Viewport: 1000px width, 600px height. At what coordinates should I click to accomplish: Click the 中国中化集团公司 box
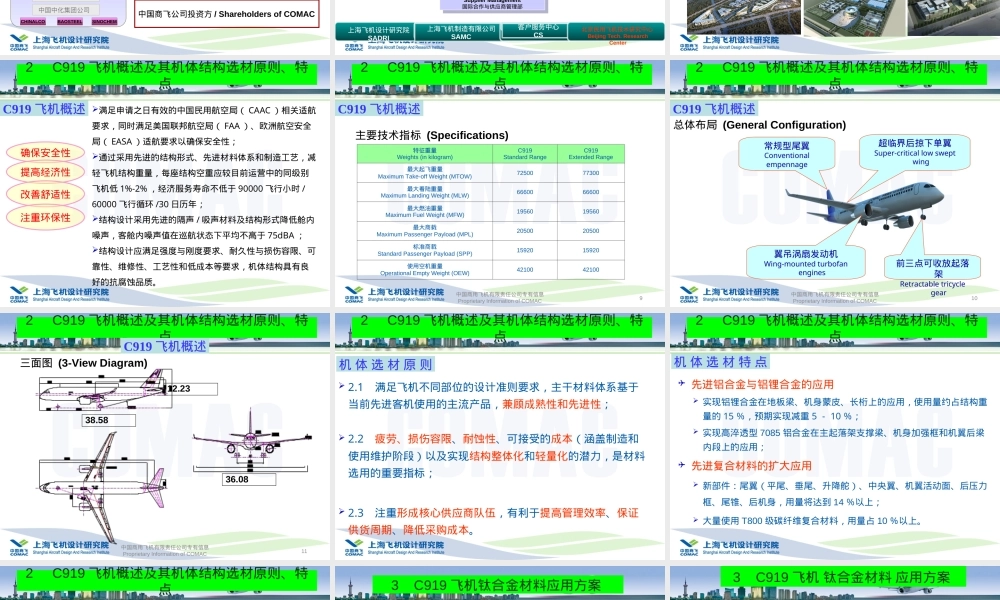pos(64,10)
